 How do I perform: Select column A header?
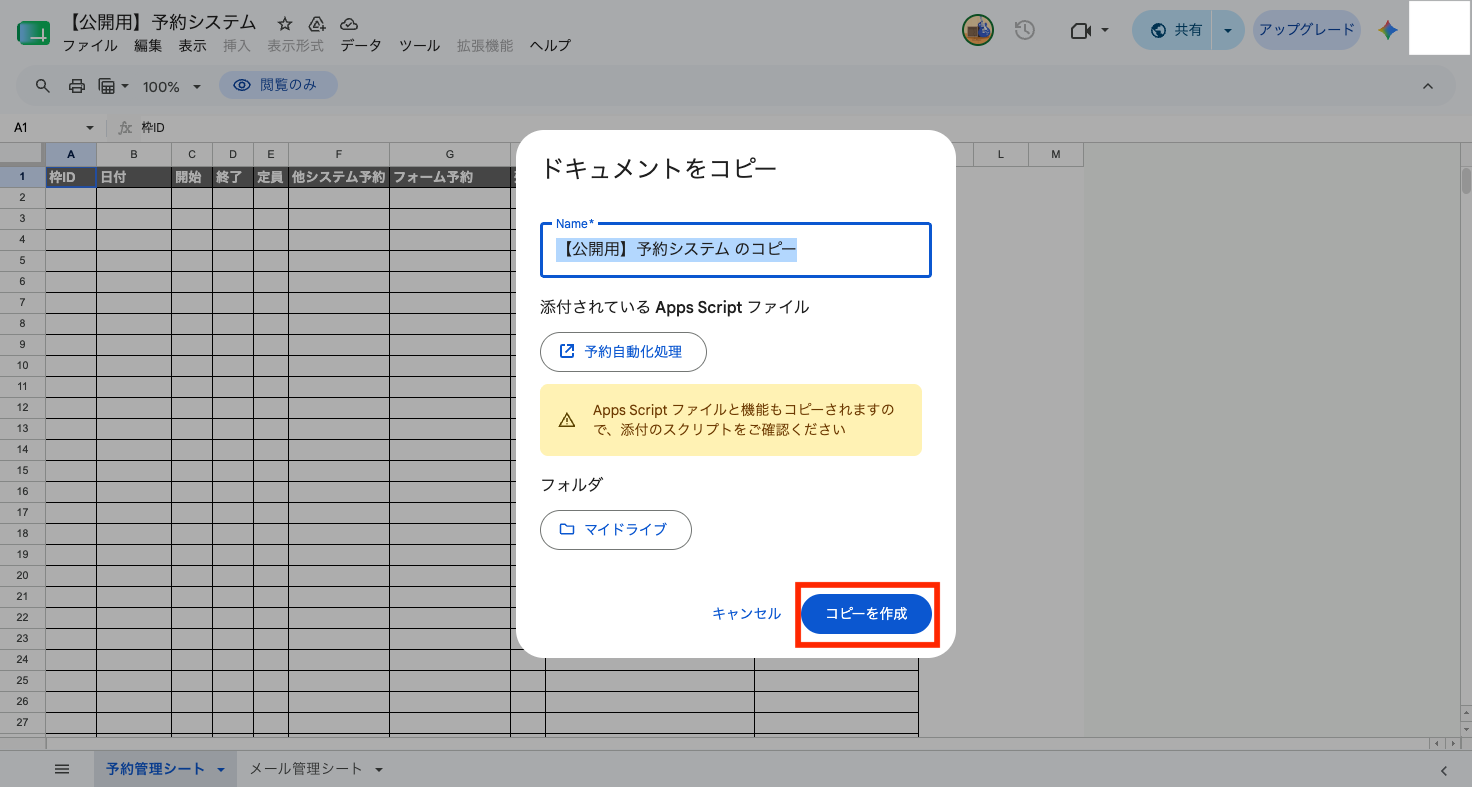click(71, 155)
